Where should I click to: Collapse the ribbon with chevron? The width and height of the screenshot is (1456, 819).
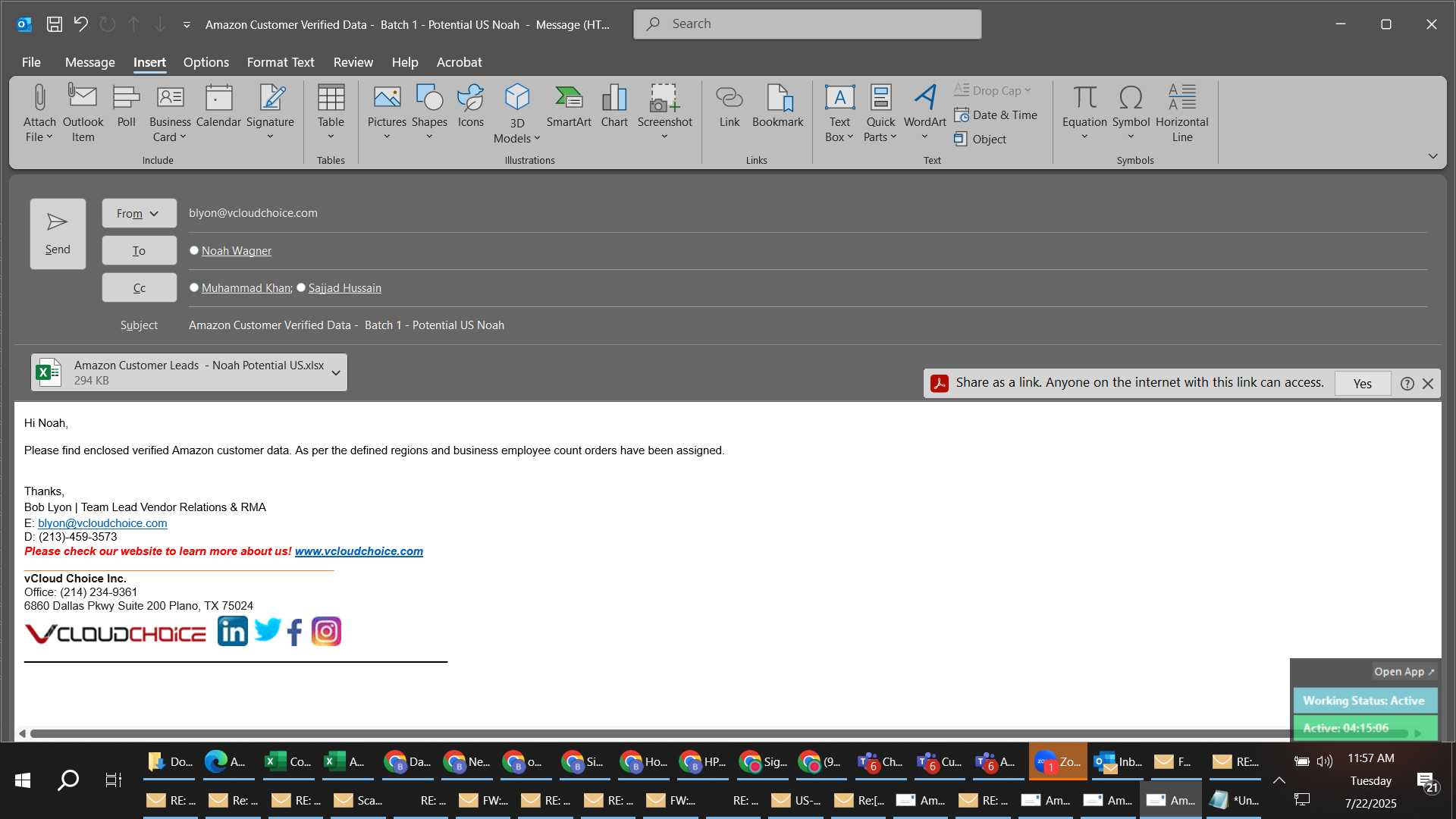[1432, 156]
